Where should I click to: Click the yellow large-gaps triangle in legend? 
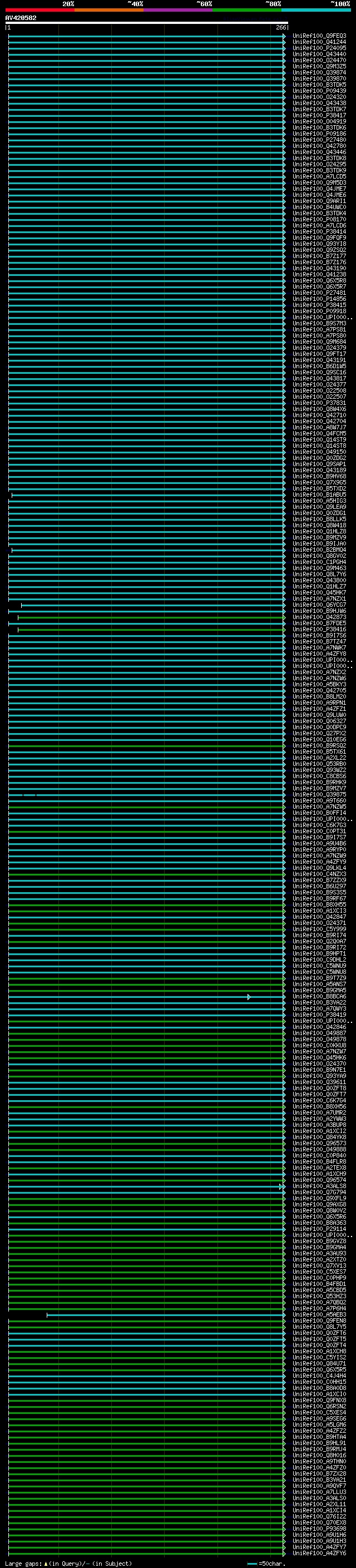(x=46, y=1563)
